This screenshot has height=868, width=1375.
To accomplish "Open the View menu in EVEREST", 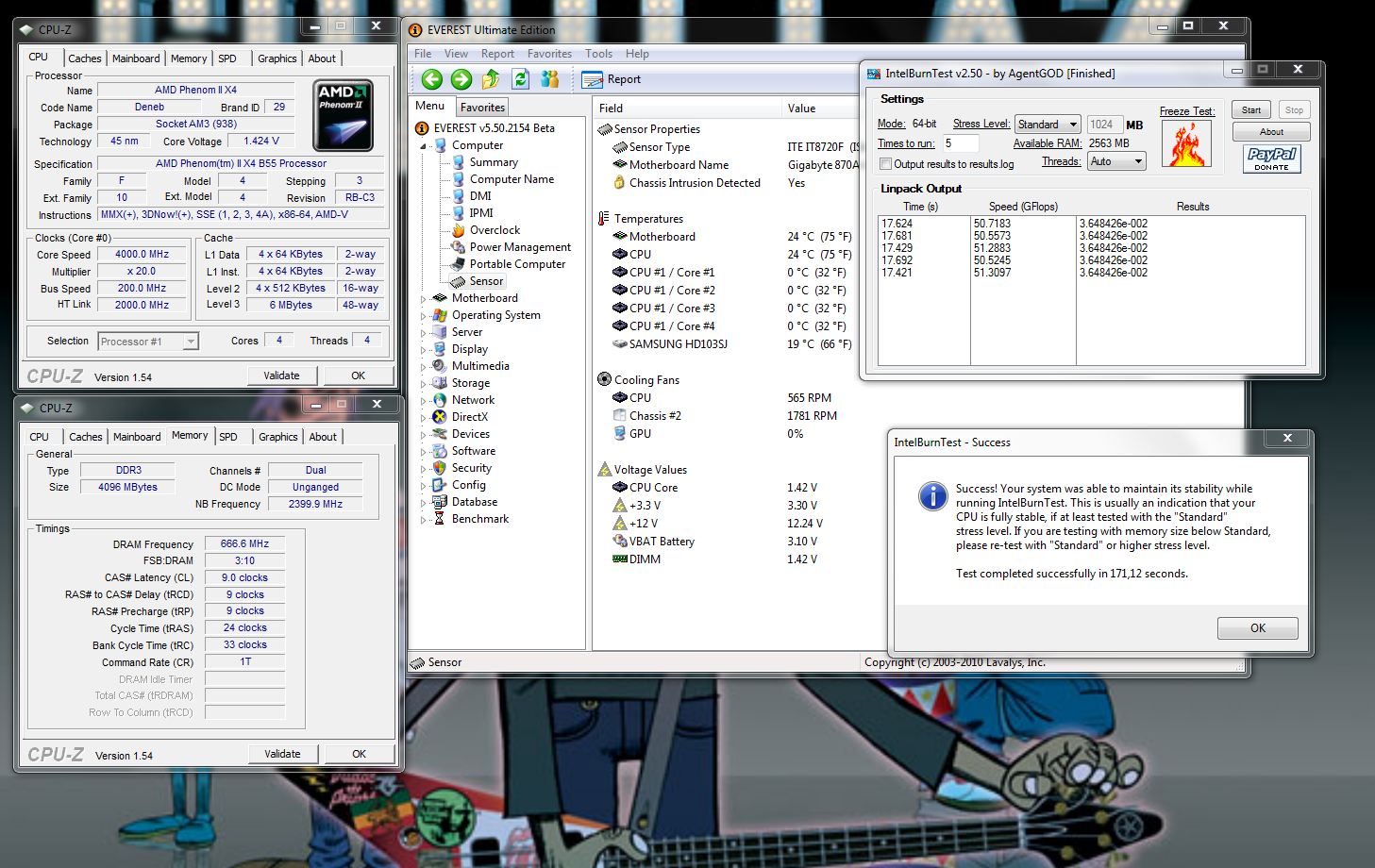I will [x=456, y=54].
